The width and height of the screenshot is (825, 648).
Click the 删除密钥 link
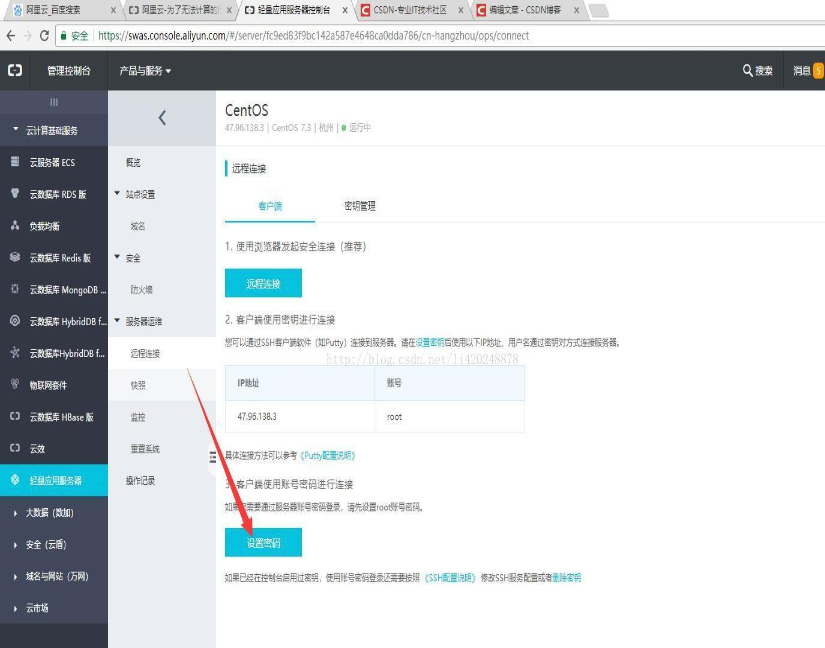tap(566, 578)
